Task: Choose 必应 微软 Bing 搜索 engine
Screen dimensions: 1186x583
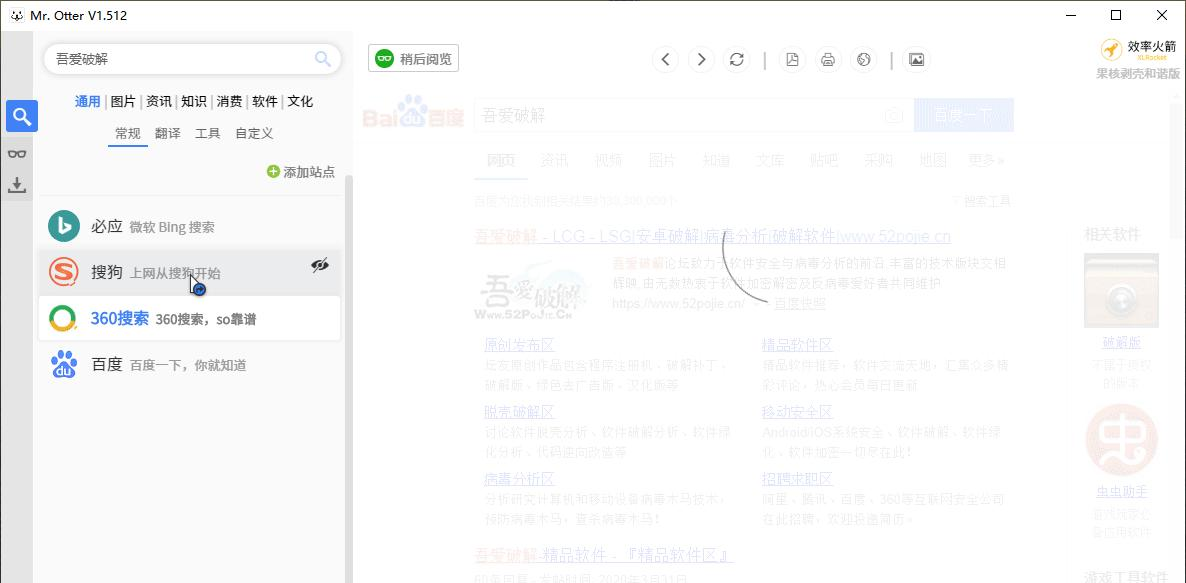Action: point(190,226)
